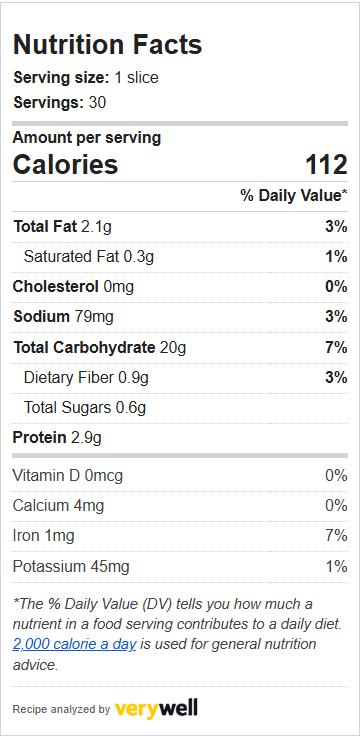The image size is (360, 739).
Task: Click the Total Carbohydrate 20g row
Action: [x=180, y=348]
